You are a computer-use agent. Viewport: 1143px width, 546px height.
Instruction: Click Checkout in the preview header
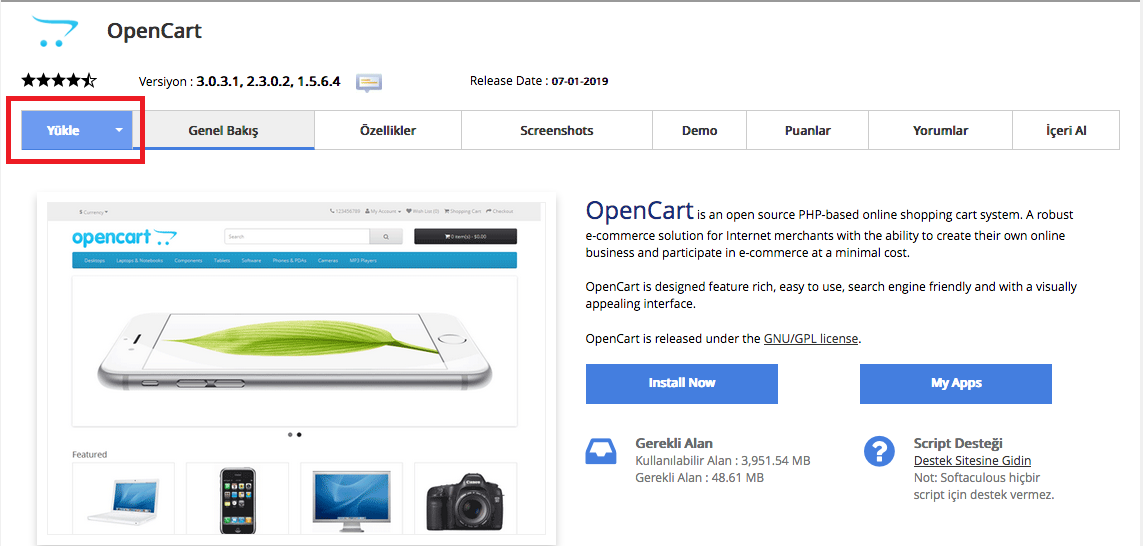click(x=500, y=211)
